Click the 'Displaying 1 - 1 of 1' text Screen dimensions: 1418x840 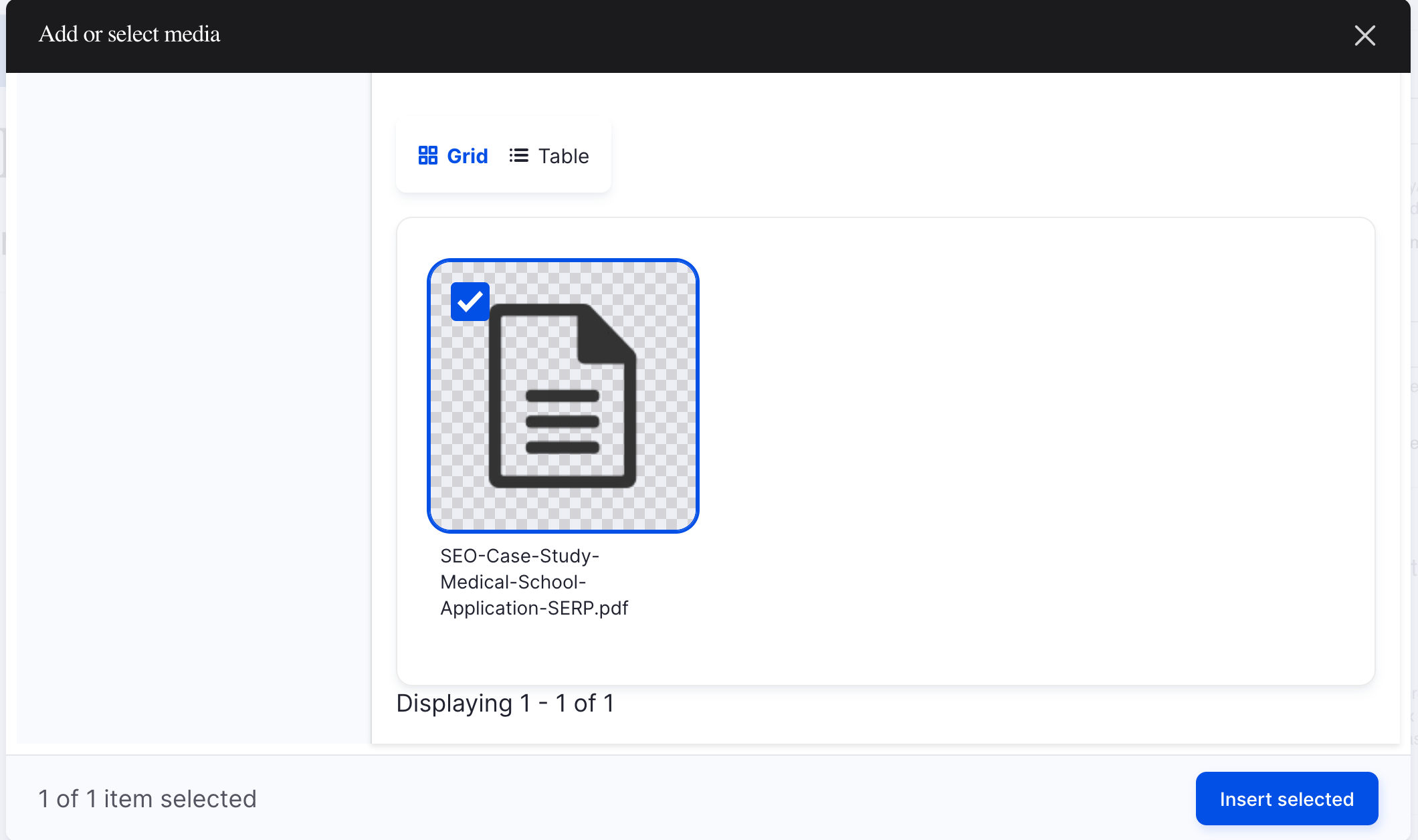pyautogui.click(x=505, y=704)
